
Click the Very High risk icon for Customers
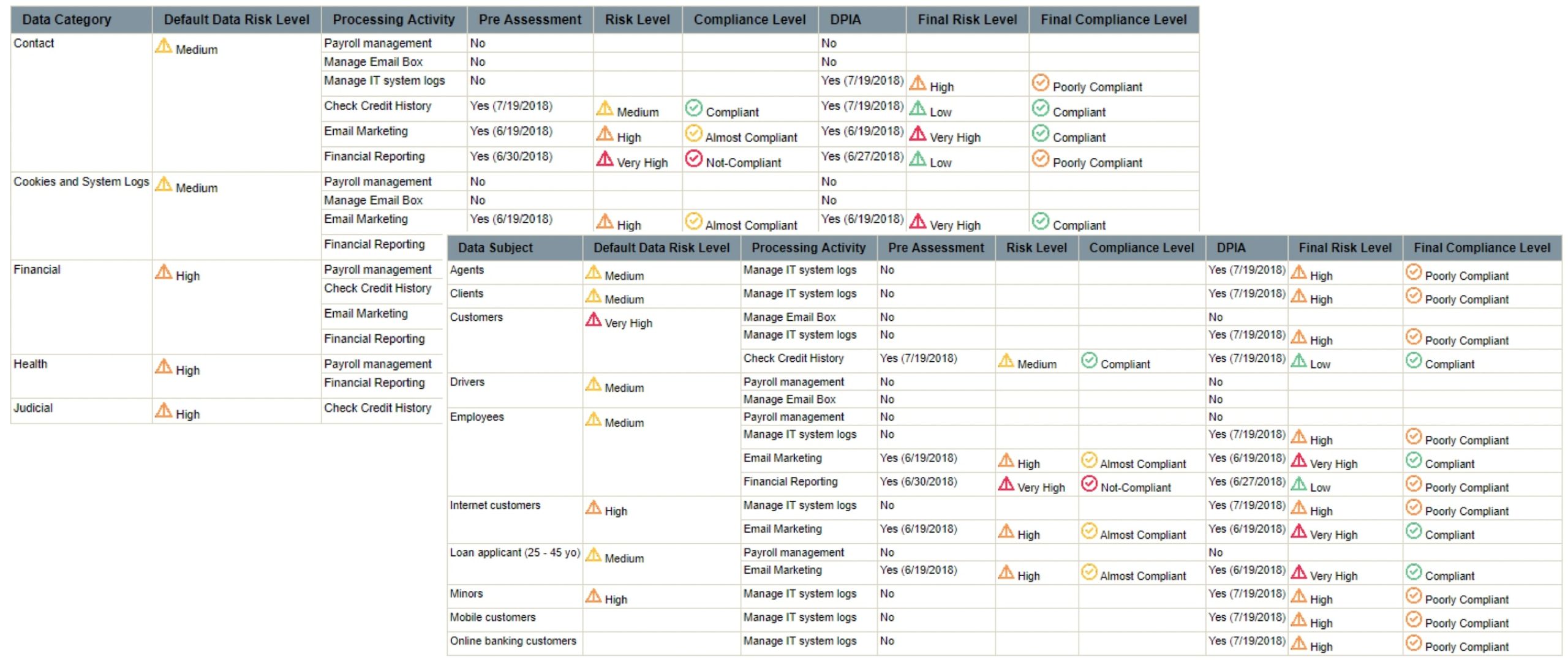click(593, 320)
